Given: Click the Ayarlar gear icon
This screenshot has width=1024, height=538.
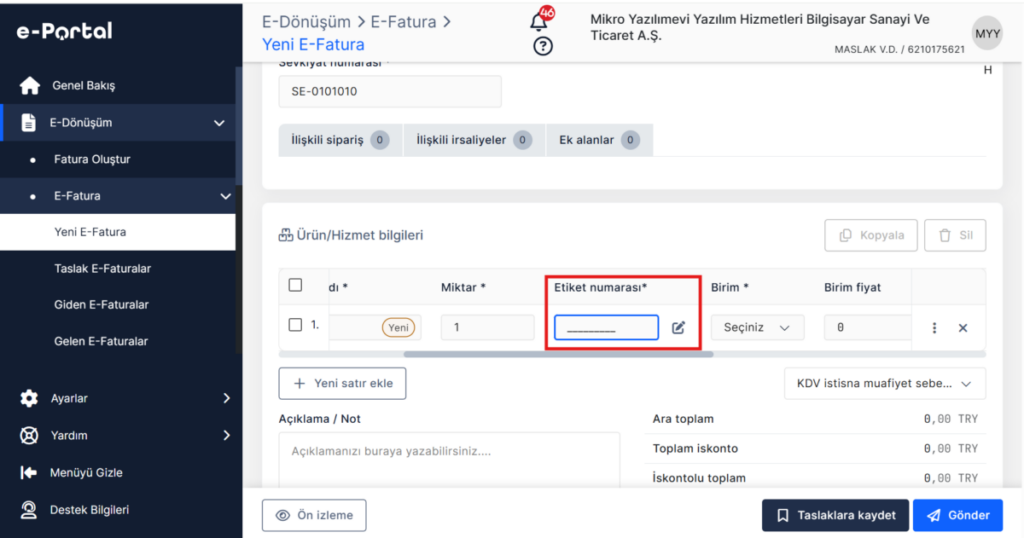Looking at the screenshot, I should point(29,398).
